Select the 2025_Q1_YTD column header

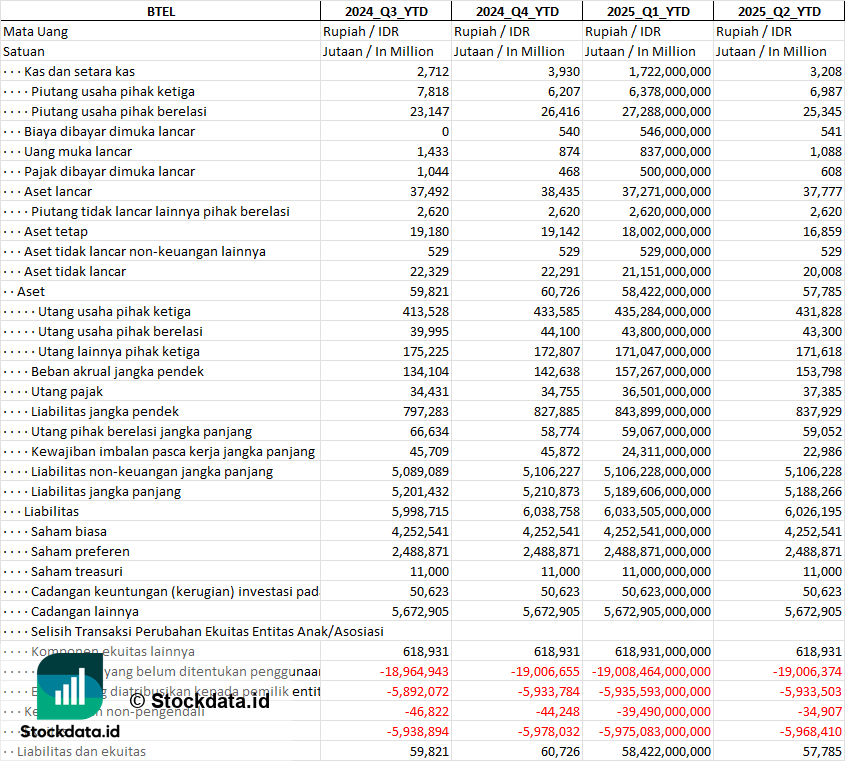click(x=647, y=11)
